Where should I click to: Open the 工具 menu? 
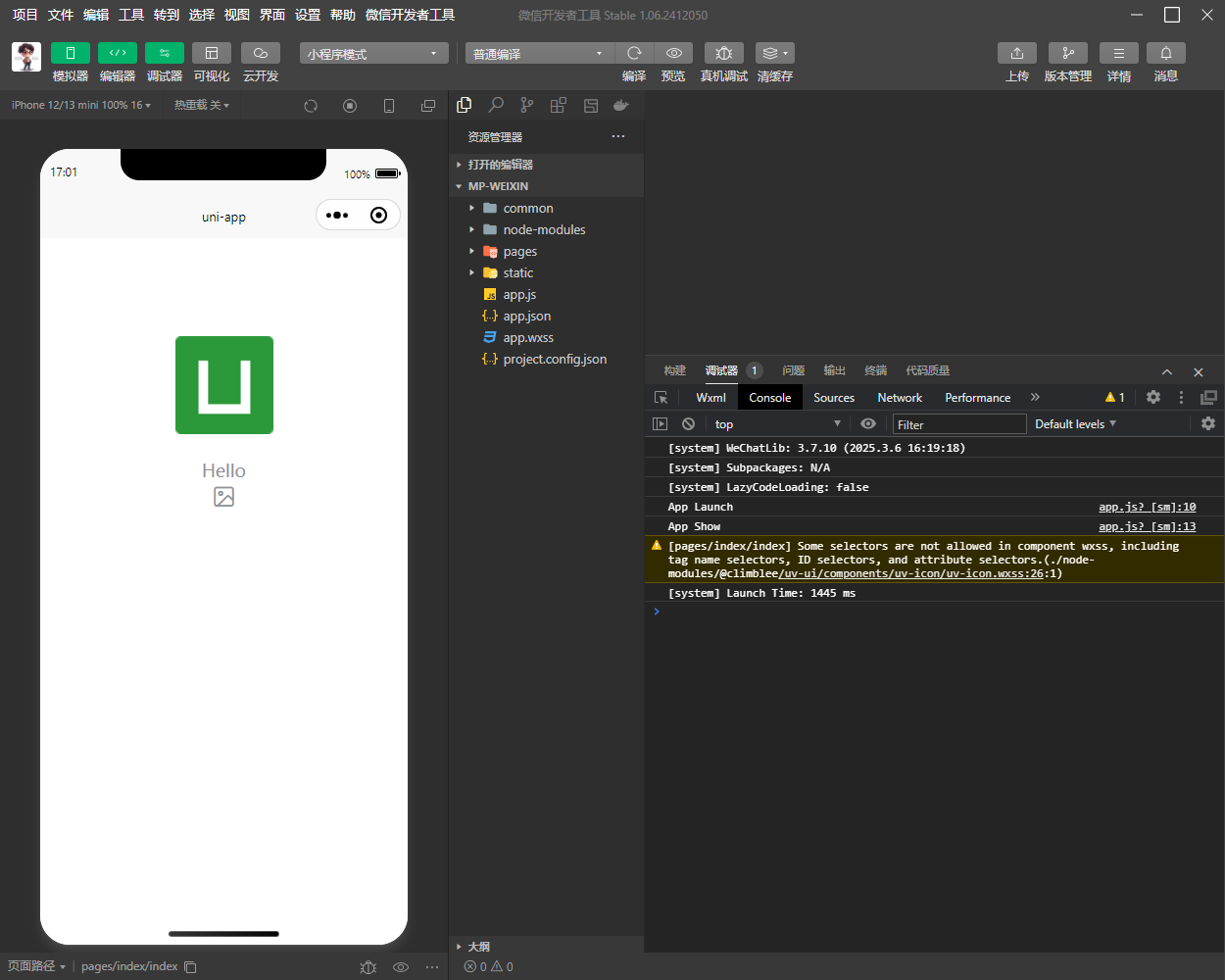(x=131, y=15)
